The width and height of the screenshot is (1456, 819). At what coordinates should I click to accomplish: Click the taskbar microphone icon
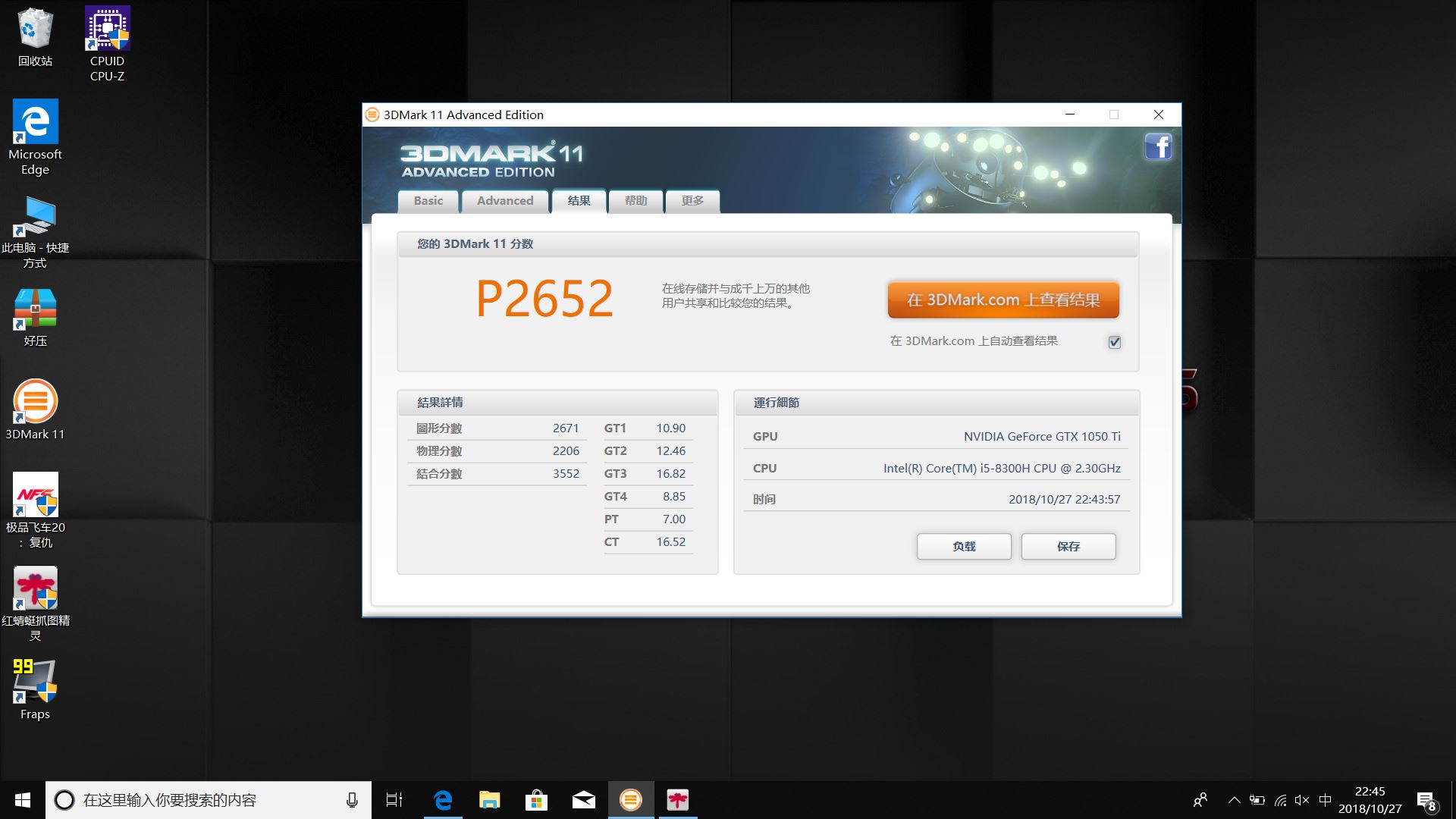click(x=352, y=800)
